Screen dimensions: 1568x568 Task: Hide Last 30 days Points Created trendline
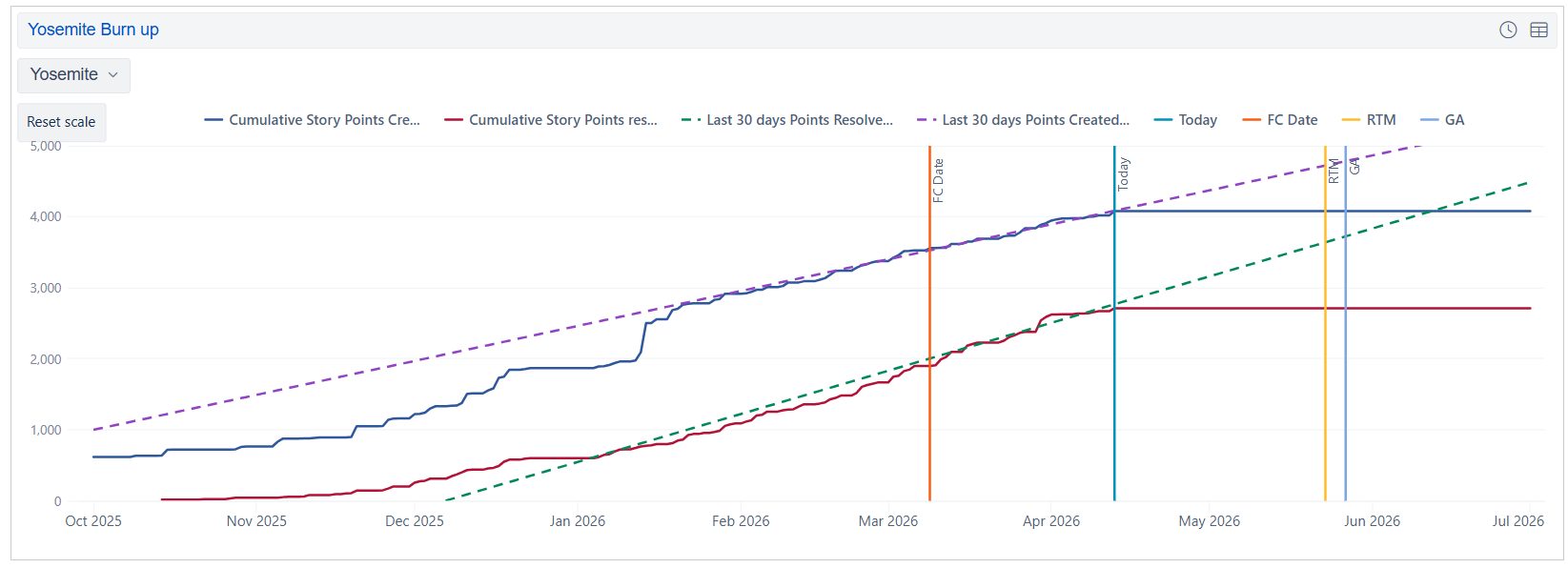1035,120
